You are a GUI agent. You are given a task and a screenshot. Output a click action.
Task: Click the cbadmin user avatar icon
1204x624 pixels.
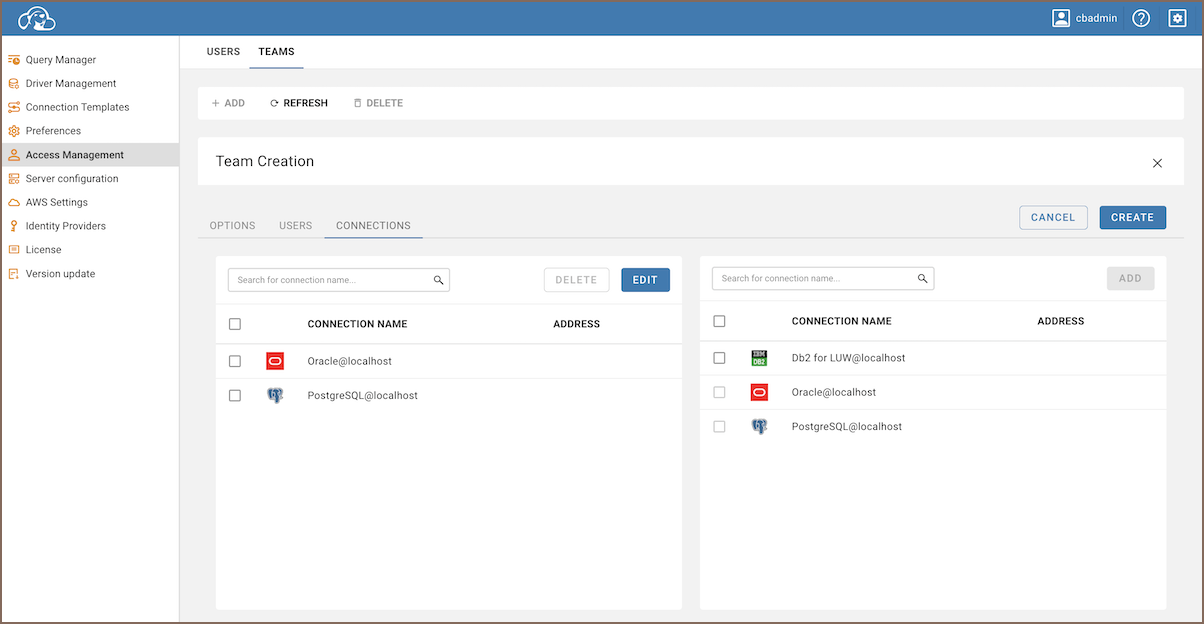click(x=1061, y=18)
